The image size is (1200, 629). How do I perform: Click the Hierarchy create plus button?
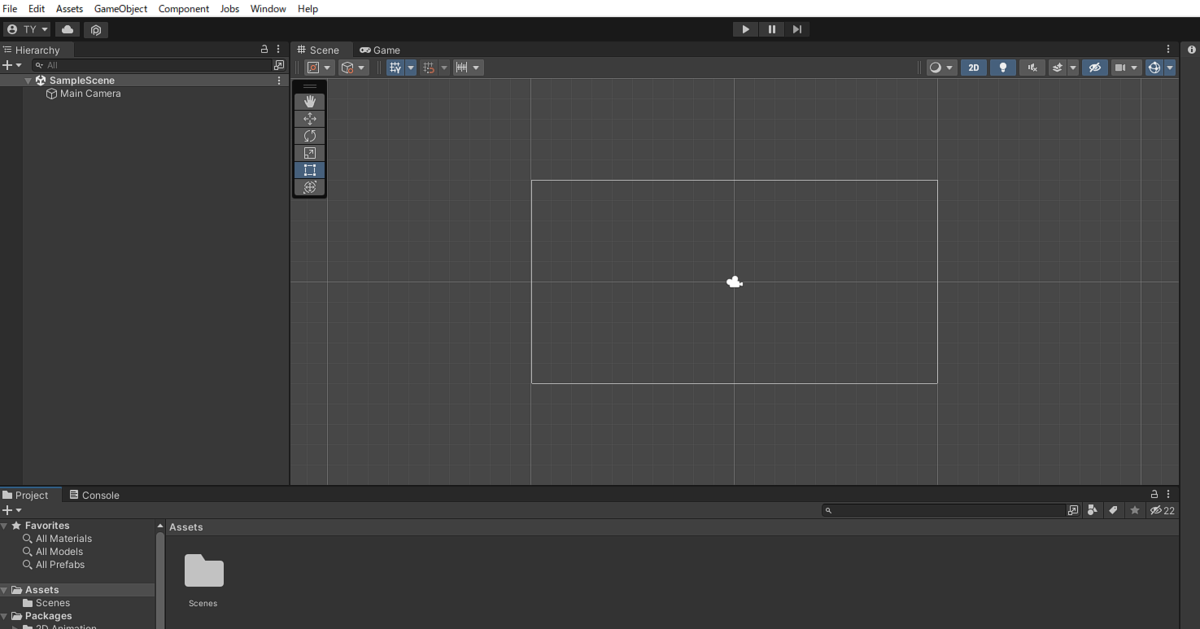[12, 65]
